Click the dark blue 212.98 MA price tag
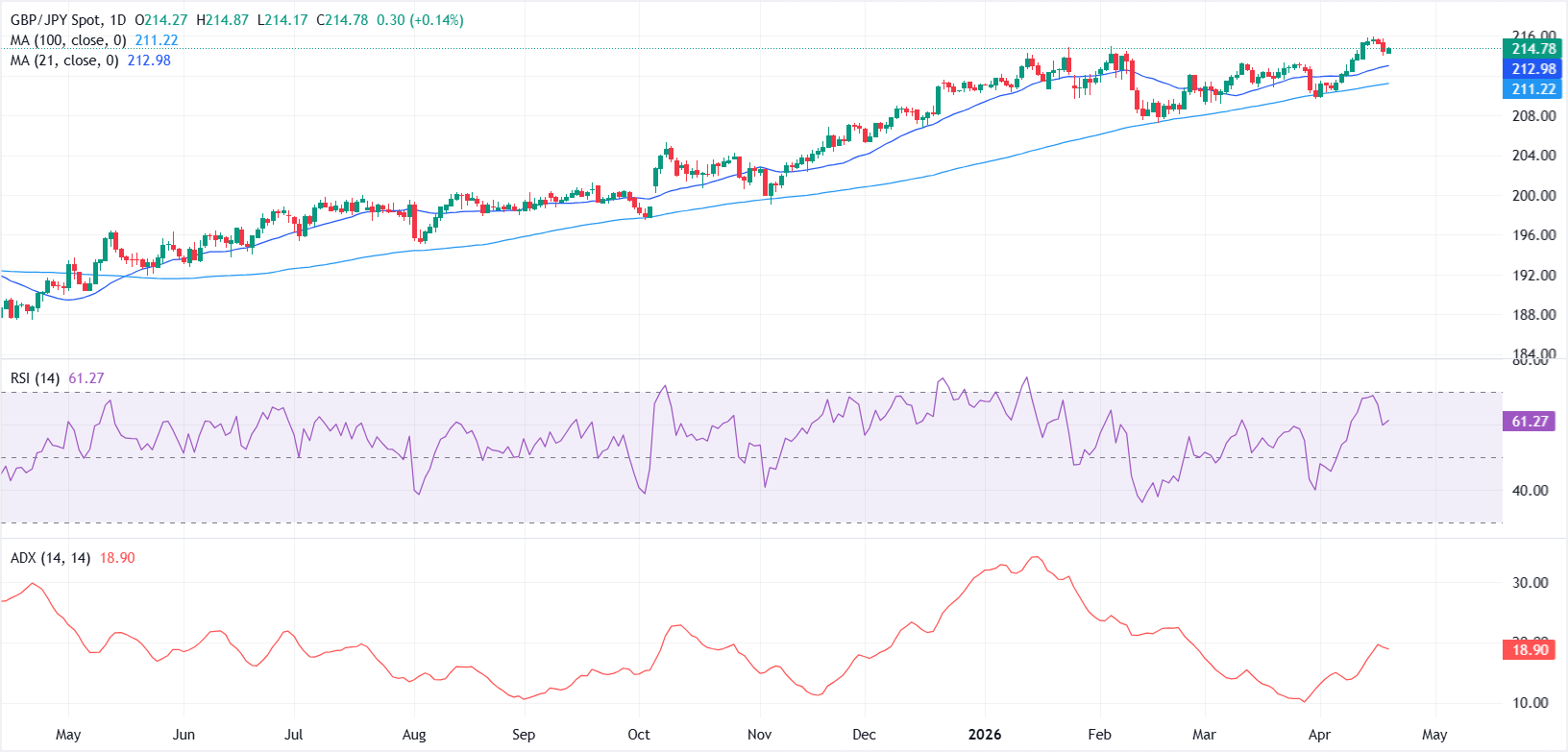 [1532, 69]
